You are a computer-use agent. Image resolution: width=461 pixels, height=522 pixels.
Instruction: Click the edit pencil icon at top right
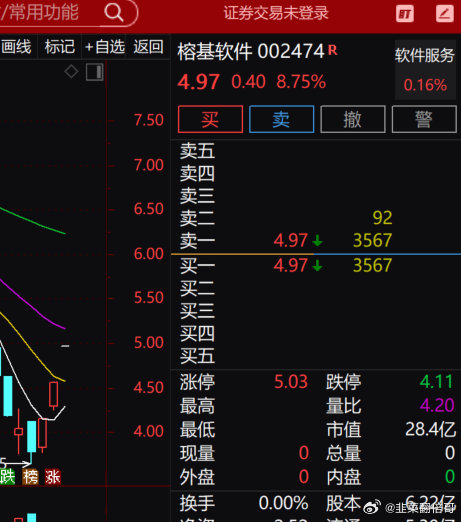click(x=445, y=14)
